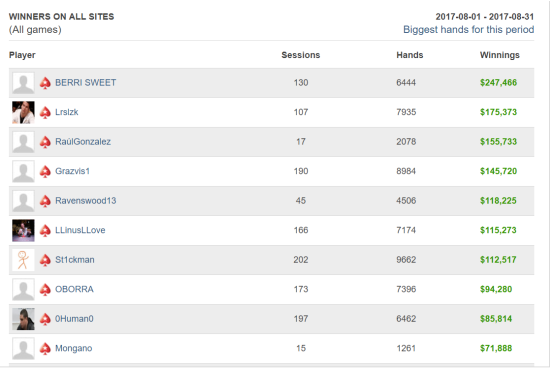Click the red spade icon beside RaúlGonzalez
Screen dimensions: 550x368
[x=45, y=142]
